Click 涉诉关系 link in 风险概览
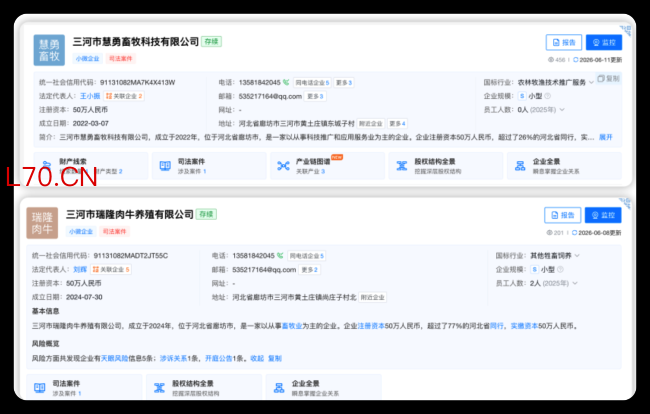Viewport: 650px width, 414px height. coord(174,358)
